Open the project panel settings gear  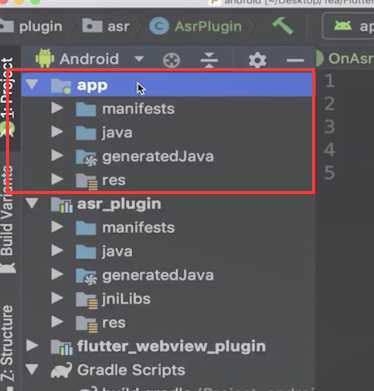point(257,60)
